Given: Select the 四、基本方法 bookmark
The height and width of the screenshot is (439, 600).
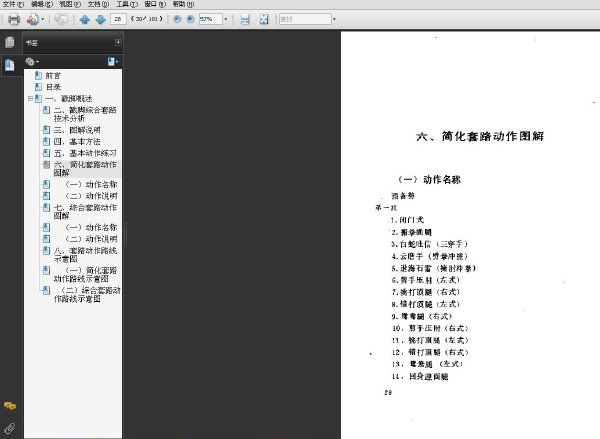Looking at the screenshot, I should click(x=77, y=141).
